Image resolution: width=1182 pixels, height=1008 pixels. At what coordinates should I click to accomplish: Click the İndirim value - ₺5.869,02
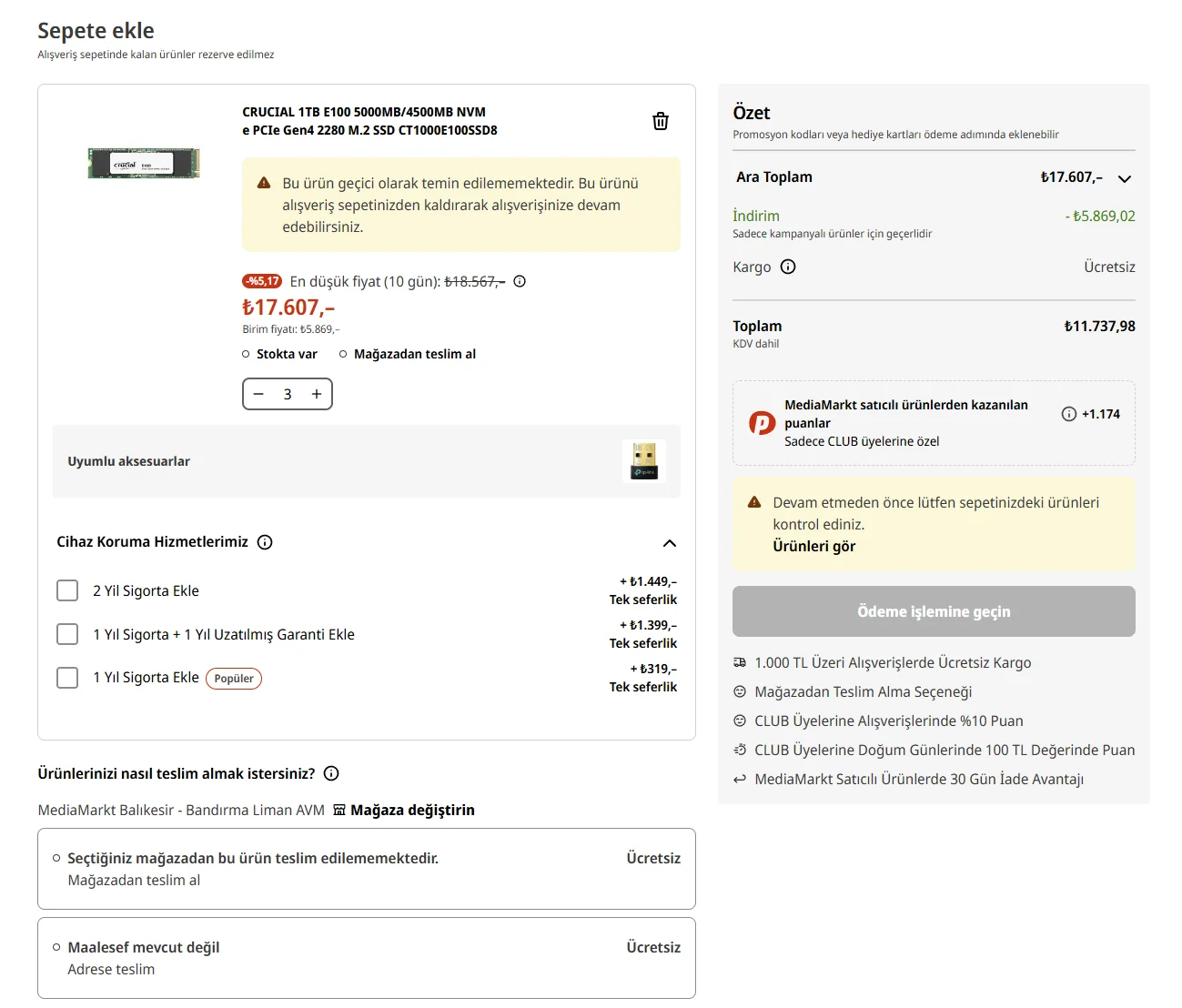coord(1100,216)
